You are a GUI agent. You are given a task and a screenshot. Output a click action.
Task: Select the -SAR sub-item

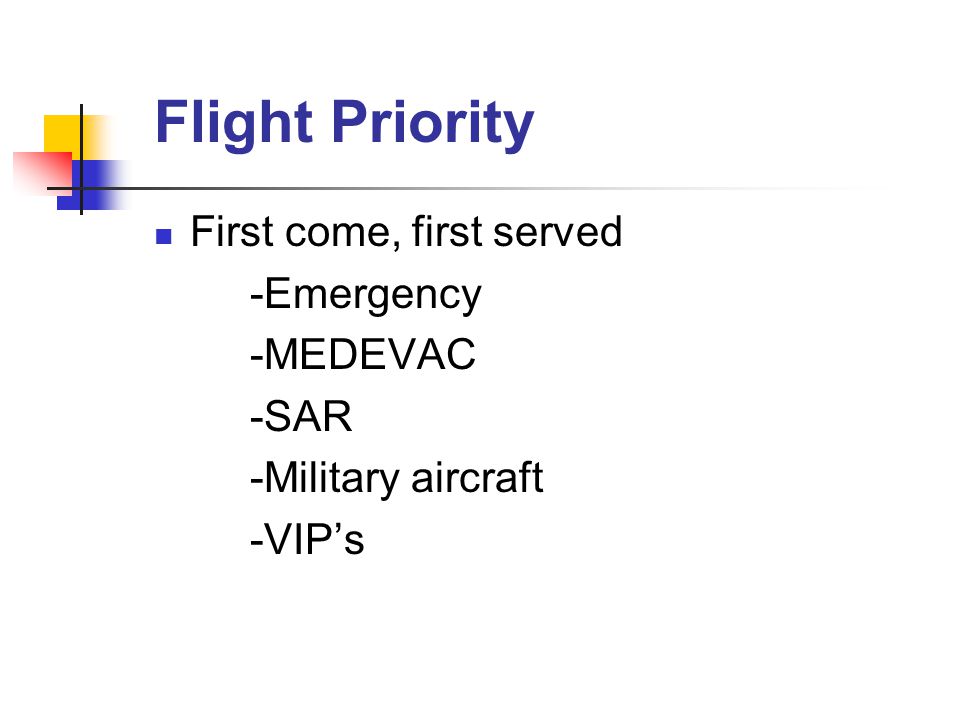pyautogui.click(x=301, y=416)
